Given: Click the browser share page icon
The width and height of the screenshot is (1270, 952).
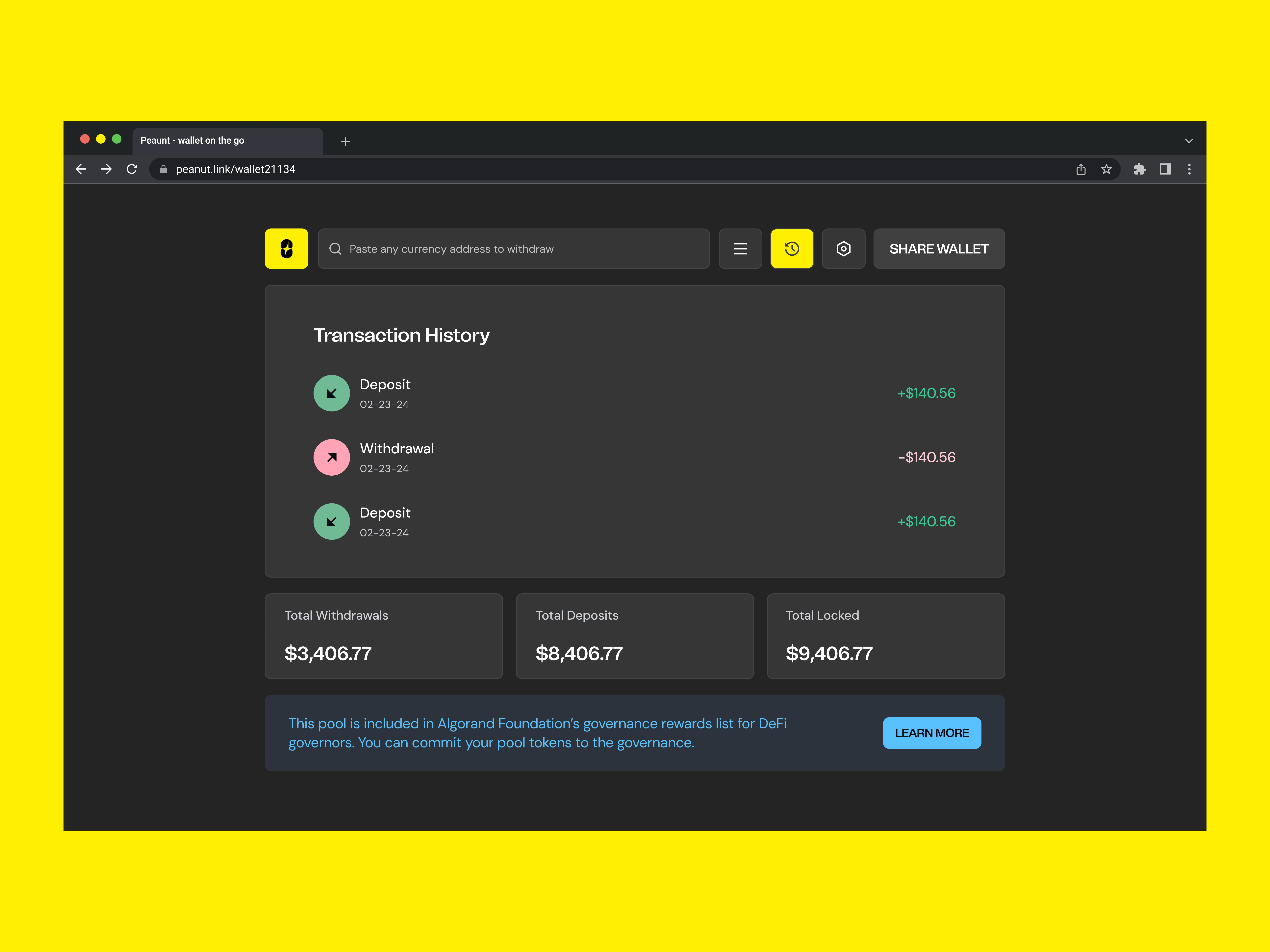Looking at the screenshot, I should (1080, 169).
